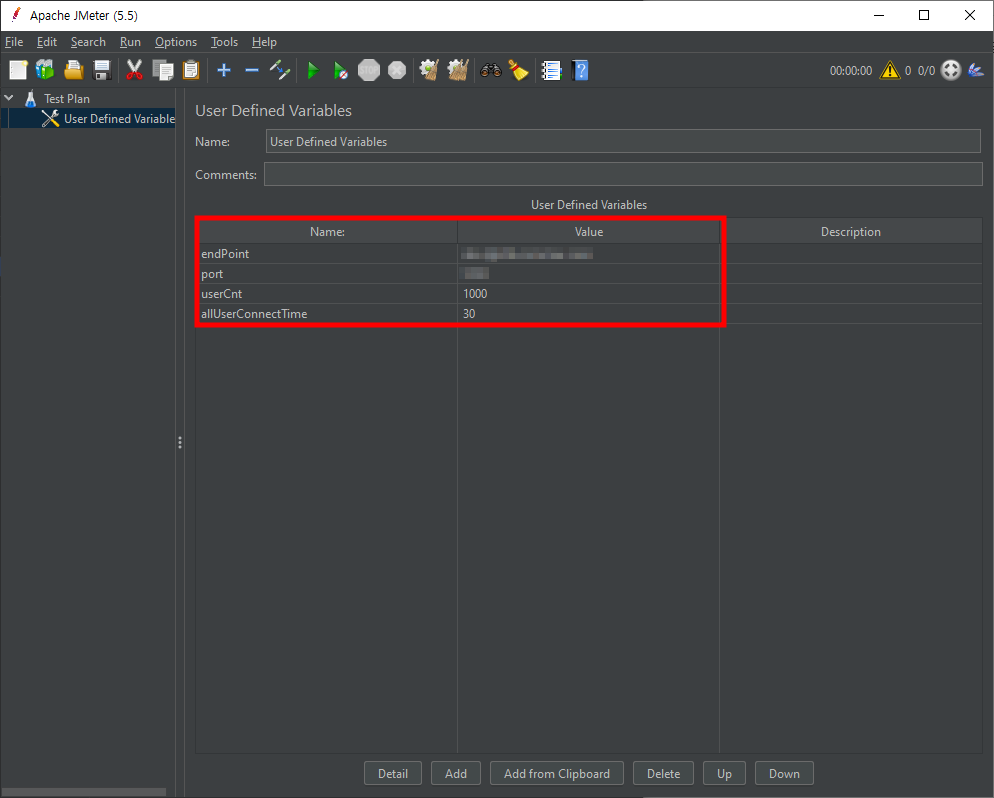Viewport: 994px width, 798px height.
Task: Expand all nodes with plus icon
Action: click(224, 70)
